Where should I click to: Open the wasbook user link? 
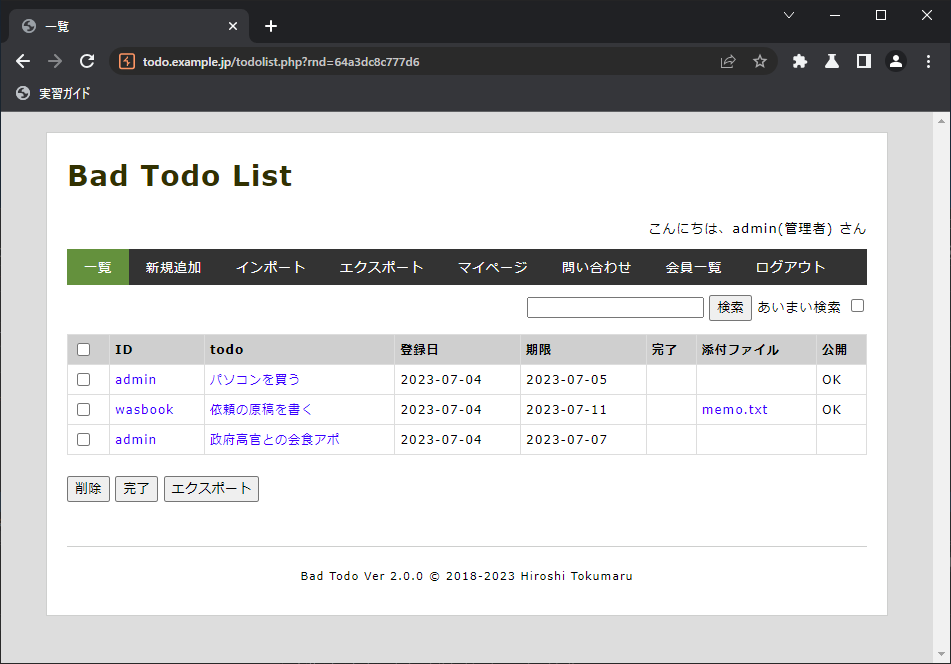click(144, 409)
